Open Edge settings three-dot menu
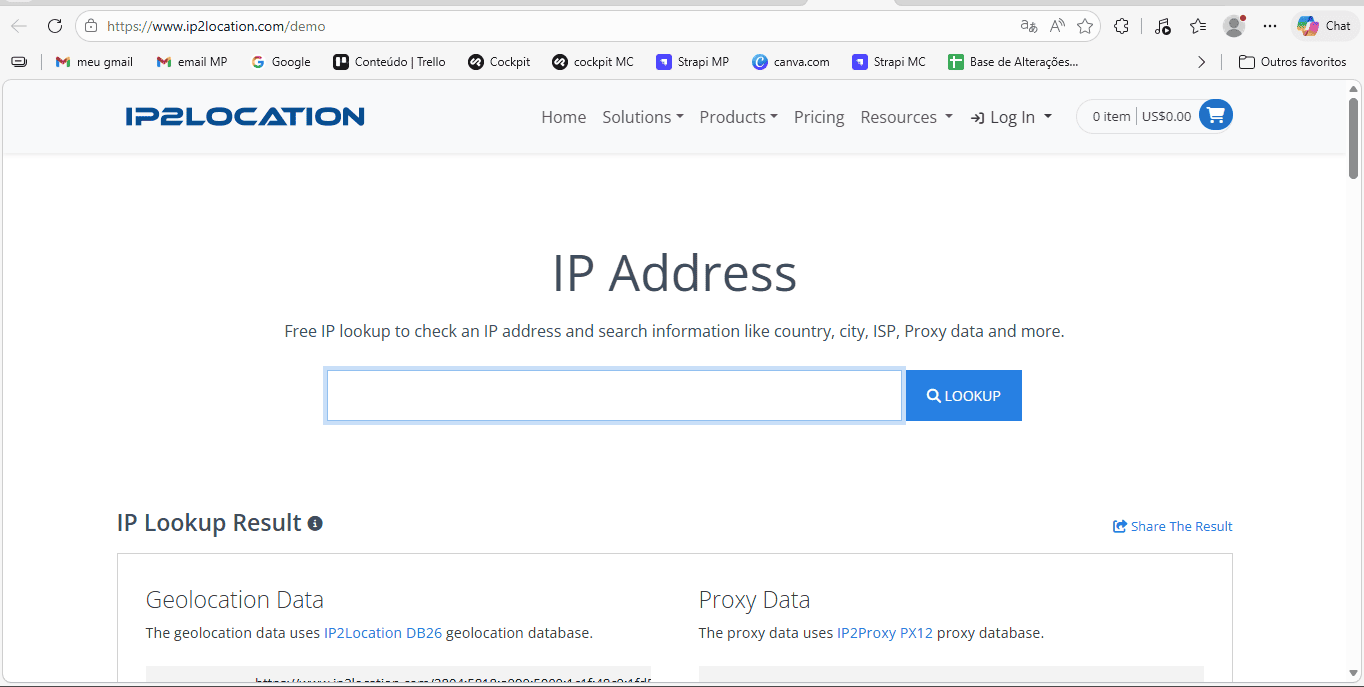Viewport: 1364px width, 687px height. [1270, 26]
